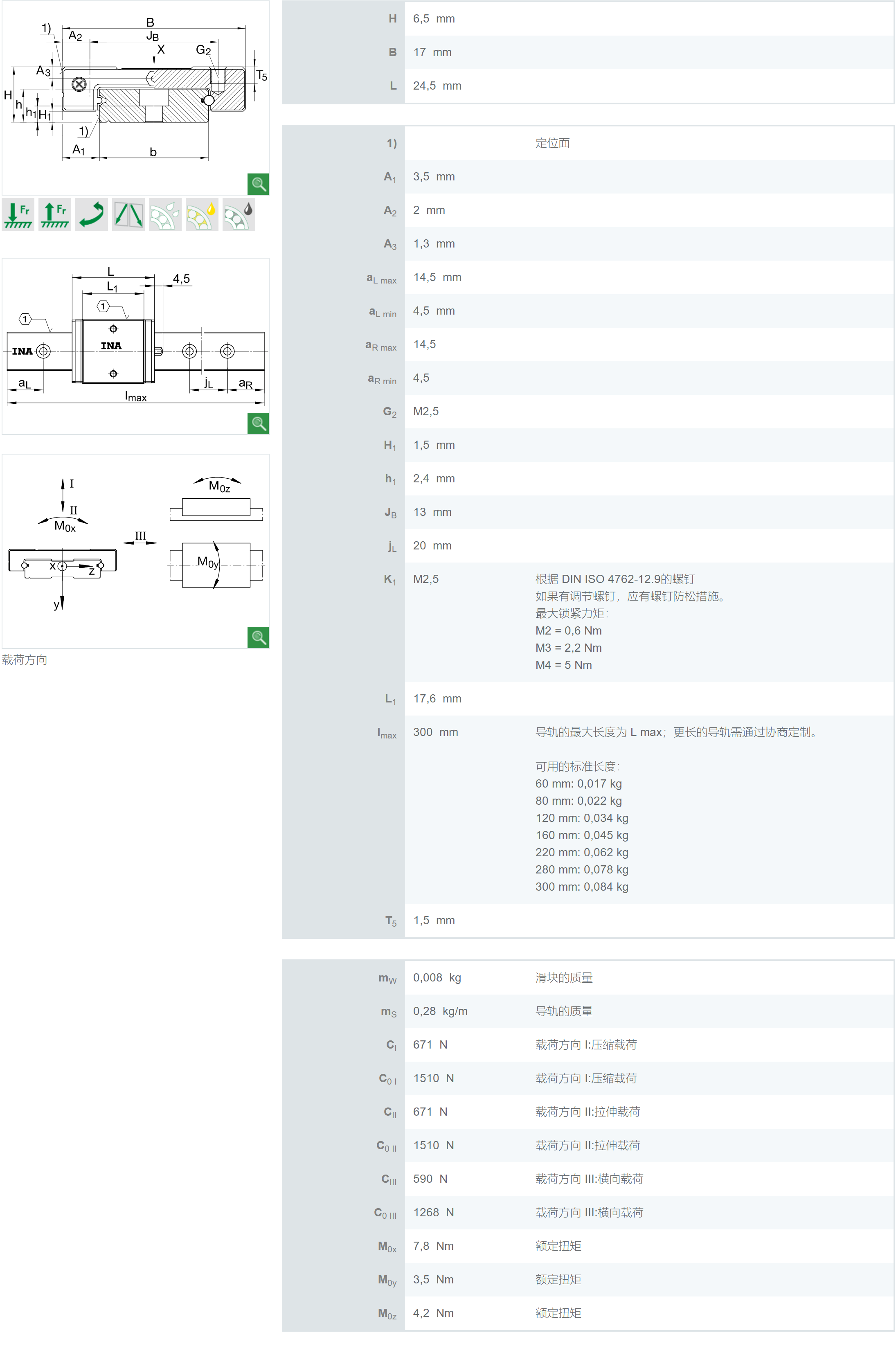Select h1 value 2,4 mm
Viewport: 896px width, 1364px height.
[434, 479]
